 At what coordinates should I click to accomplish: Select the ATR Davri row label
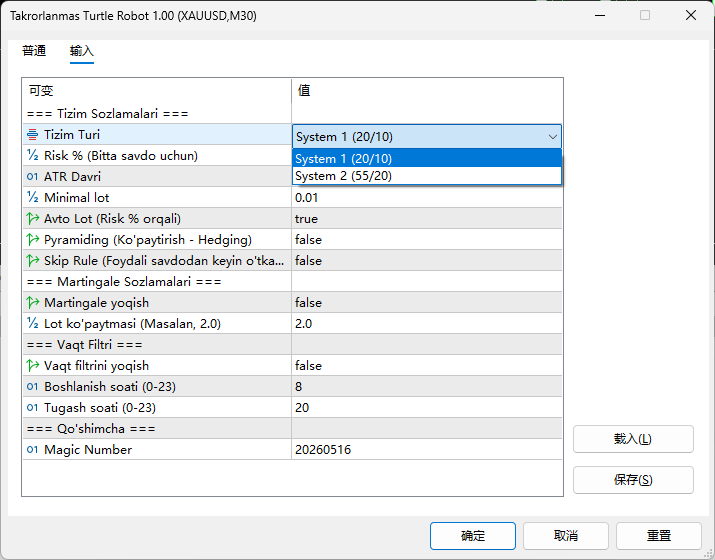(x=72, y=176)
